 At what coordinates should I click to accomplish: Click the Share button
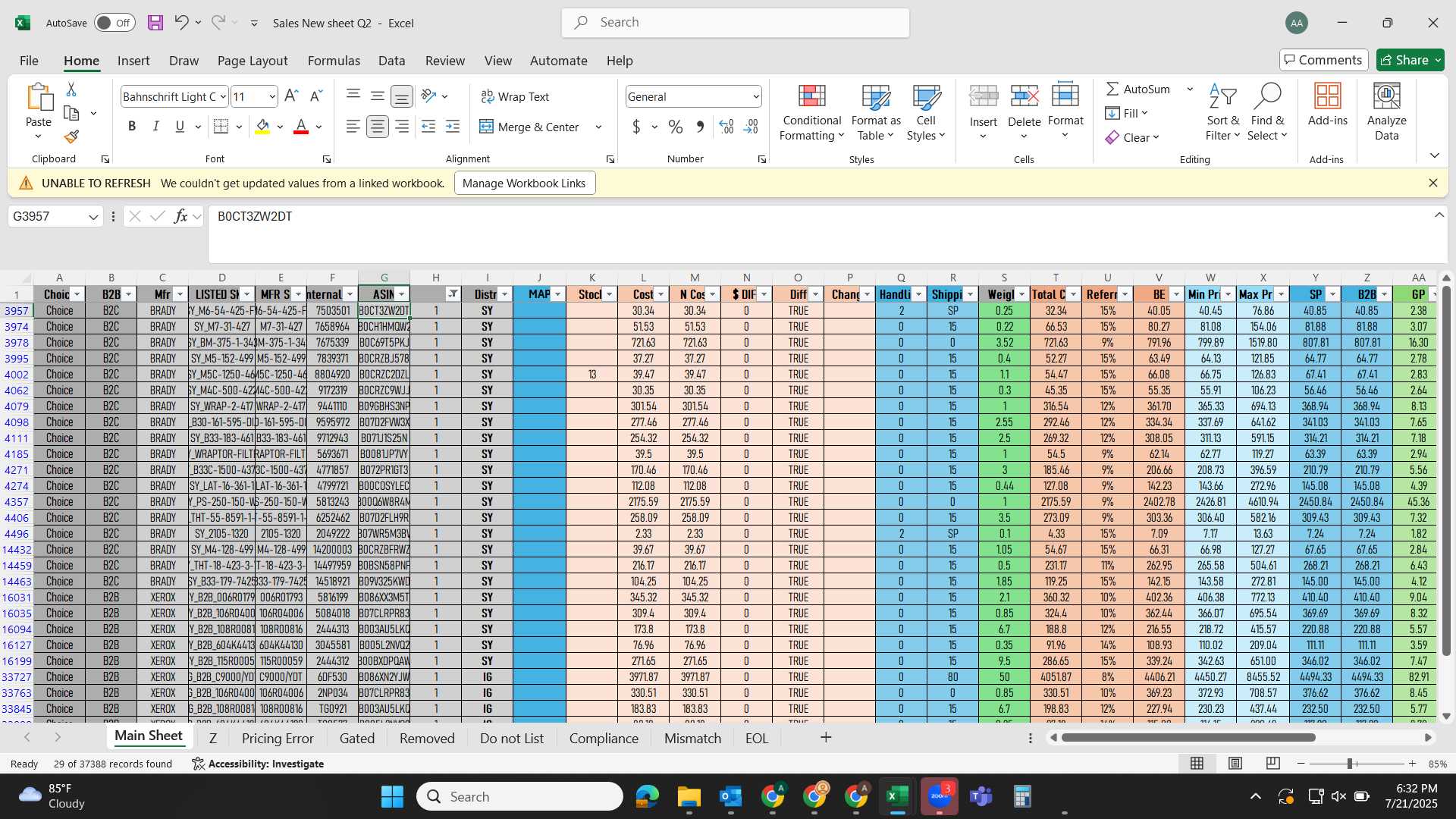point(1410,60)
